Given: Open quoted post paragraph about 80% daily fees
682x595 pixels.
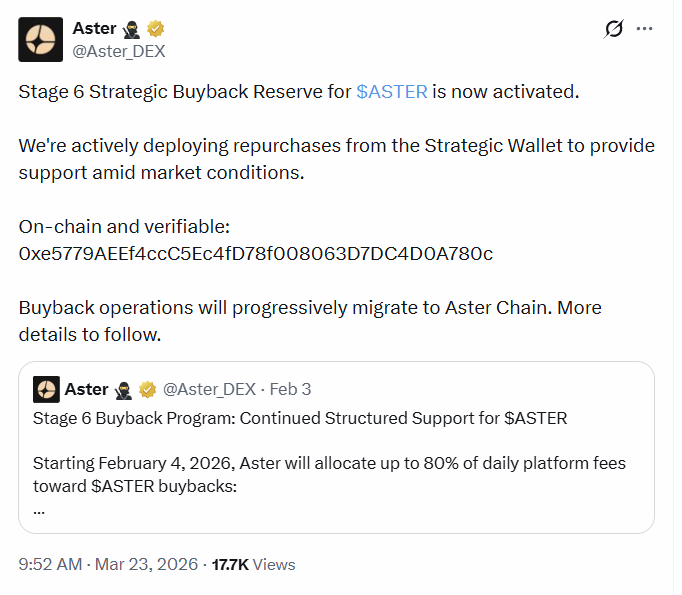Looking at the screenshot, I should tap(329, 474).
